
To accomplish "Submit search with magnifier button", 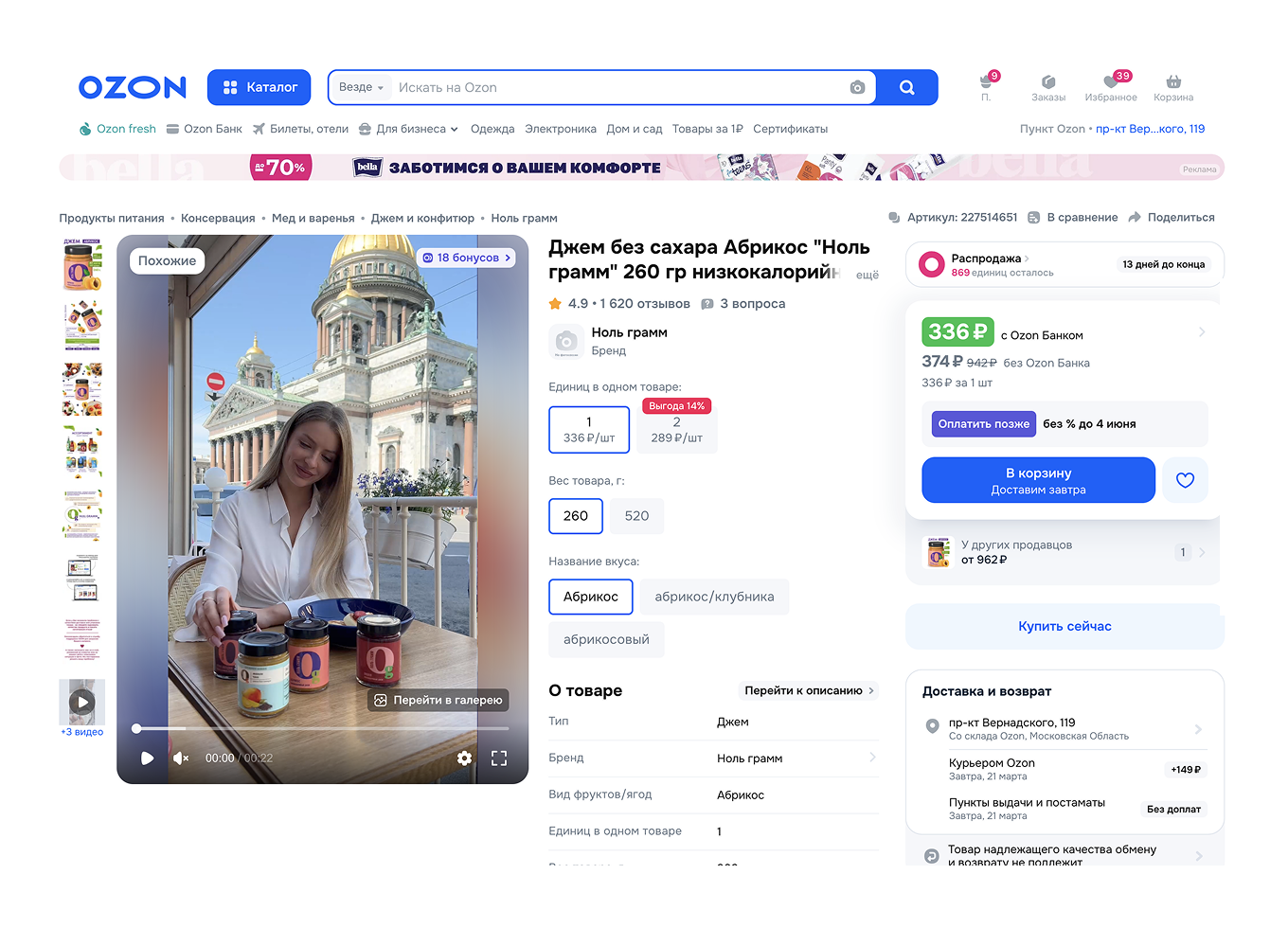I will (x=906, y=87).
